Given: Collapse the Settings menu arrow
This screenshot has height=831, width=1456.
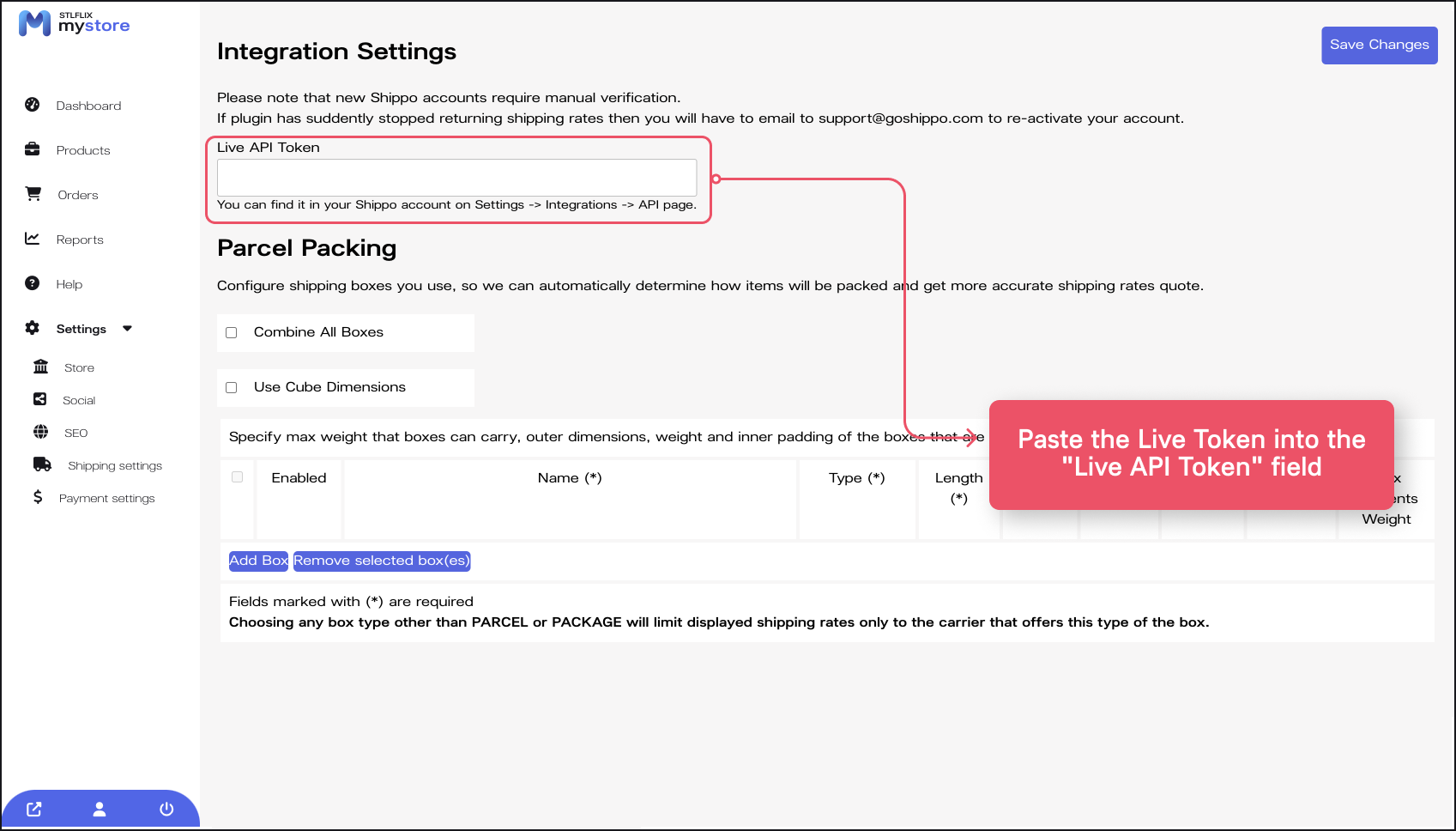Looking at the screenshot, I should click(128, 329).
